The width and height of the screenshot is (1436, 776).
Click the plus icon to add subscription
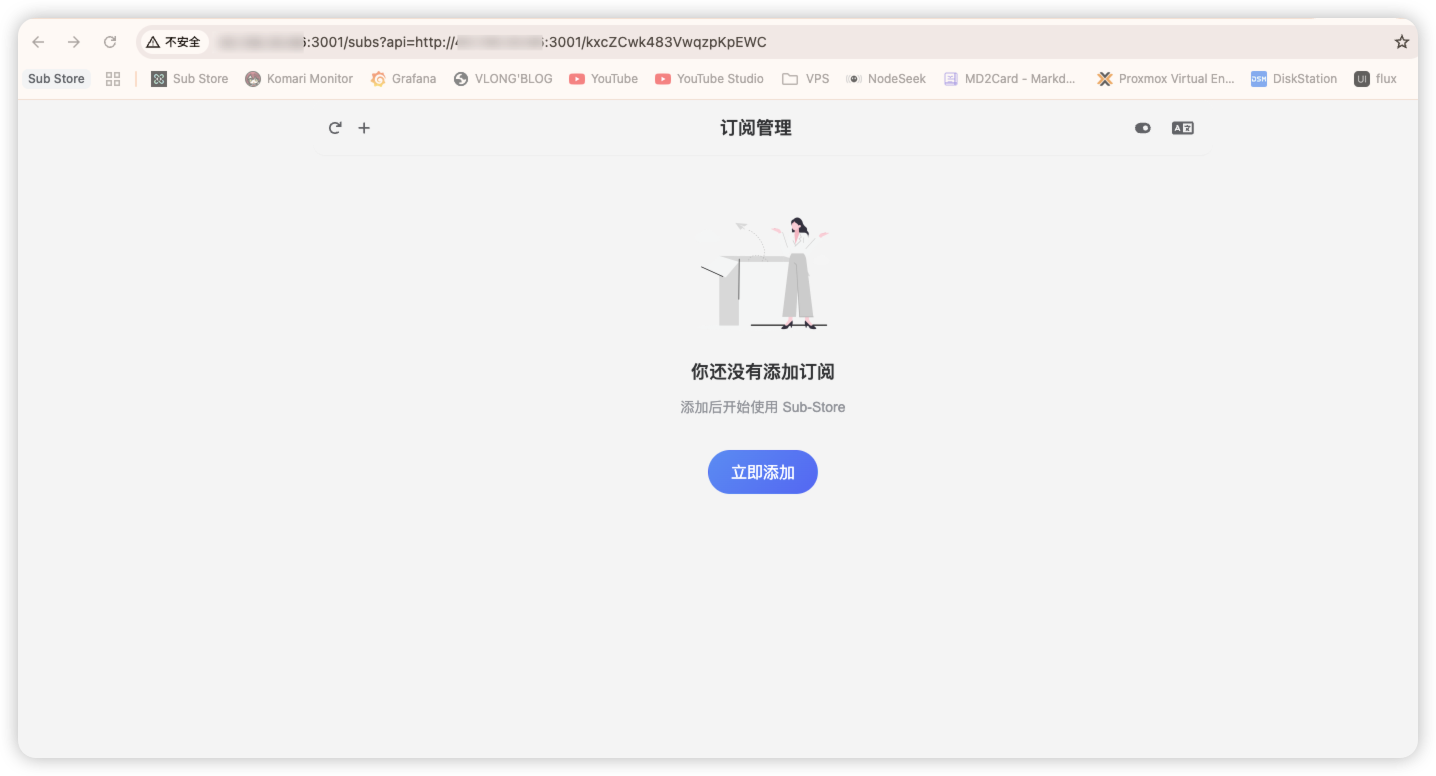click(x=364, y=128)
